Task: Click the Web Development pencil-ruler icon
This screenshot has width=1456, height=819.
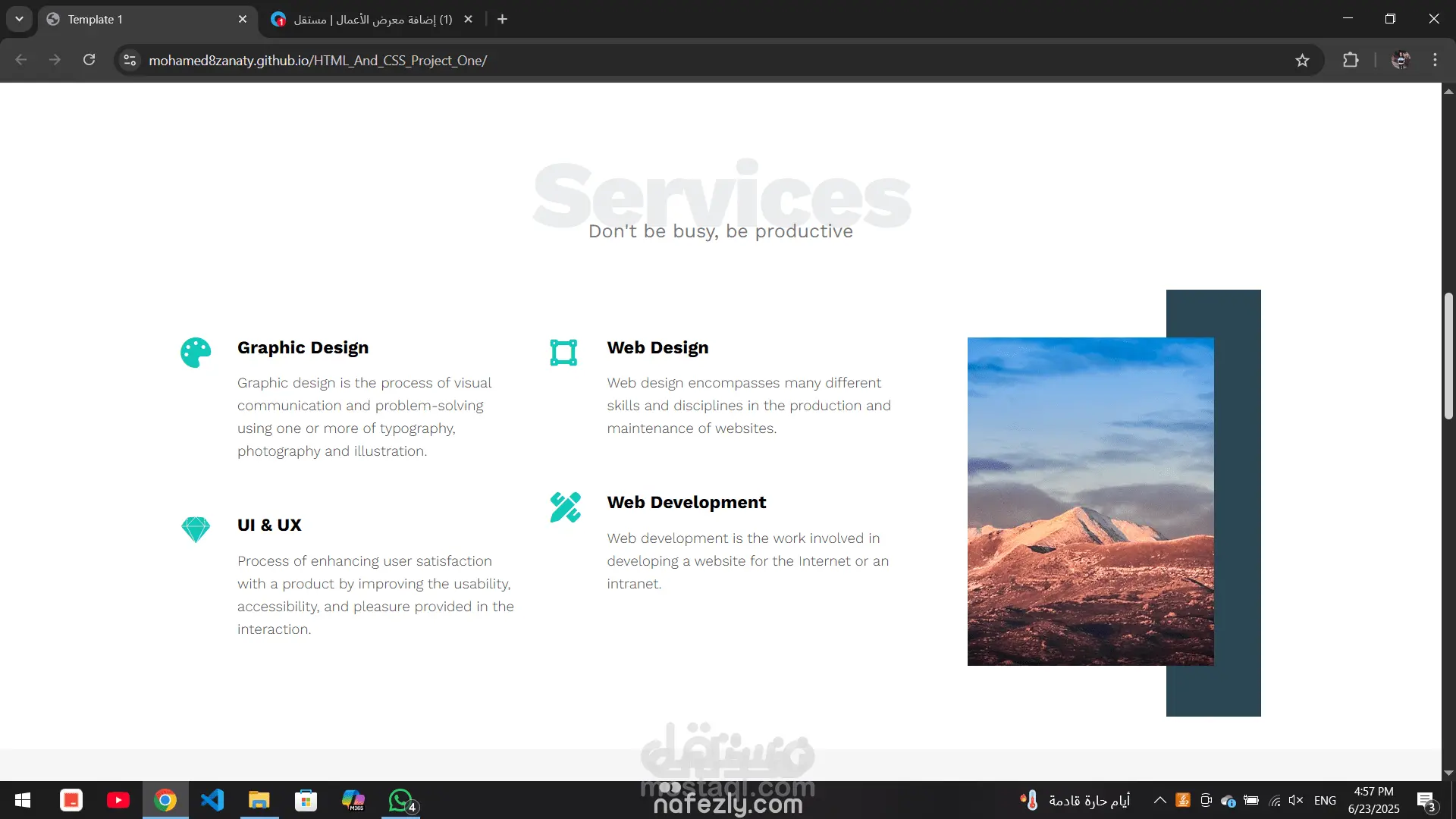Action: 565,507
